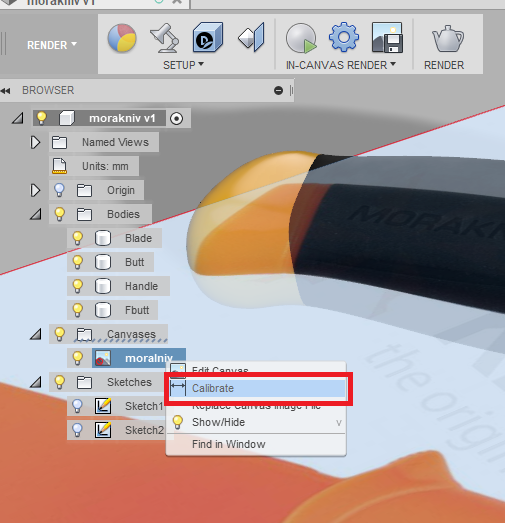Select the Butt body label
The width and height of the screenshot is (505, 523).
coord(134,262)
